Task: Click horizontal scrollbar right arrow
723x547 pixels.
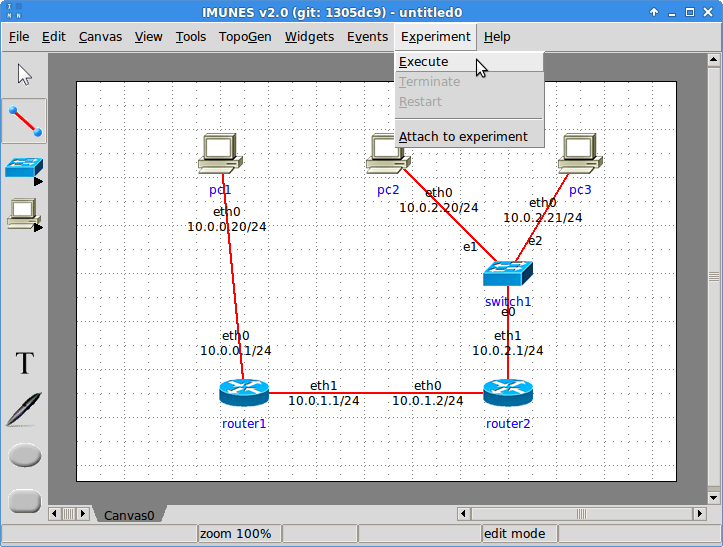Action: (700, 513)
